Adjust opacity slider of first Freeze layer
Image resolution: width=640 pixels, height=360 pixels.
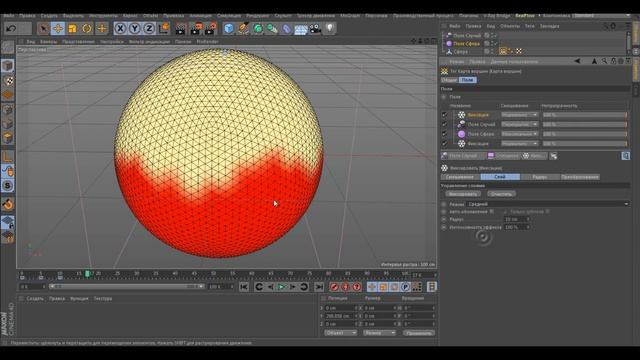[584, 115]
